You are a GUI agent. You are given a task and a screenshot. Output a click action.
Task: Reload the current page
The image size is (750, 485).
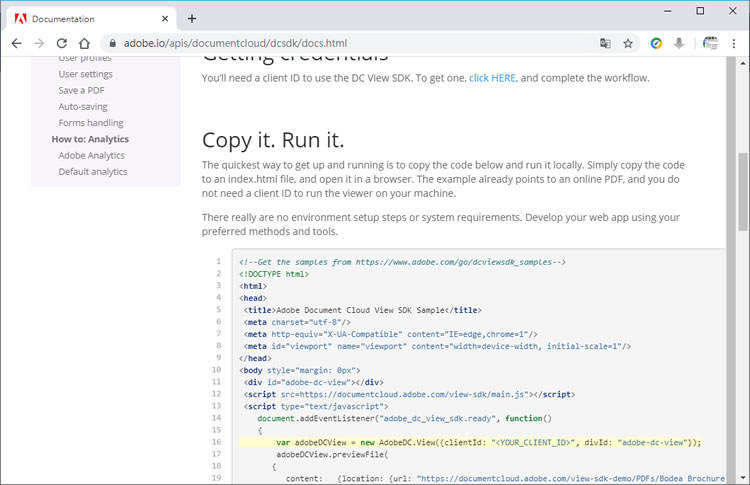coord(62,44)
